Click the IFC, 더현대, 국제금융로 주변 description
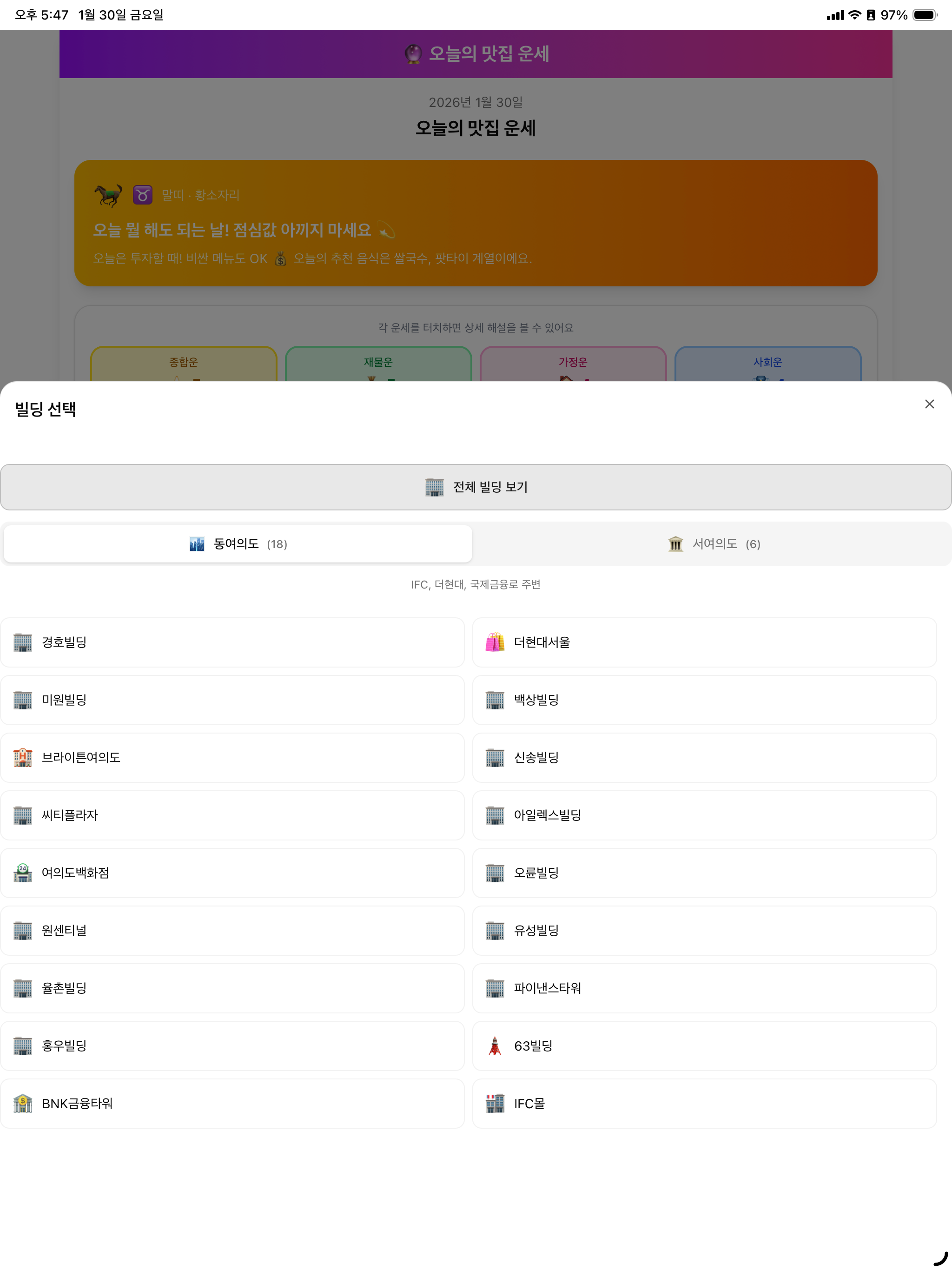The height and width of the screenshot is (1270, 952). [476, 584]
